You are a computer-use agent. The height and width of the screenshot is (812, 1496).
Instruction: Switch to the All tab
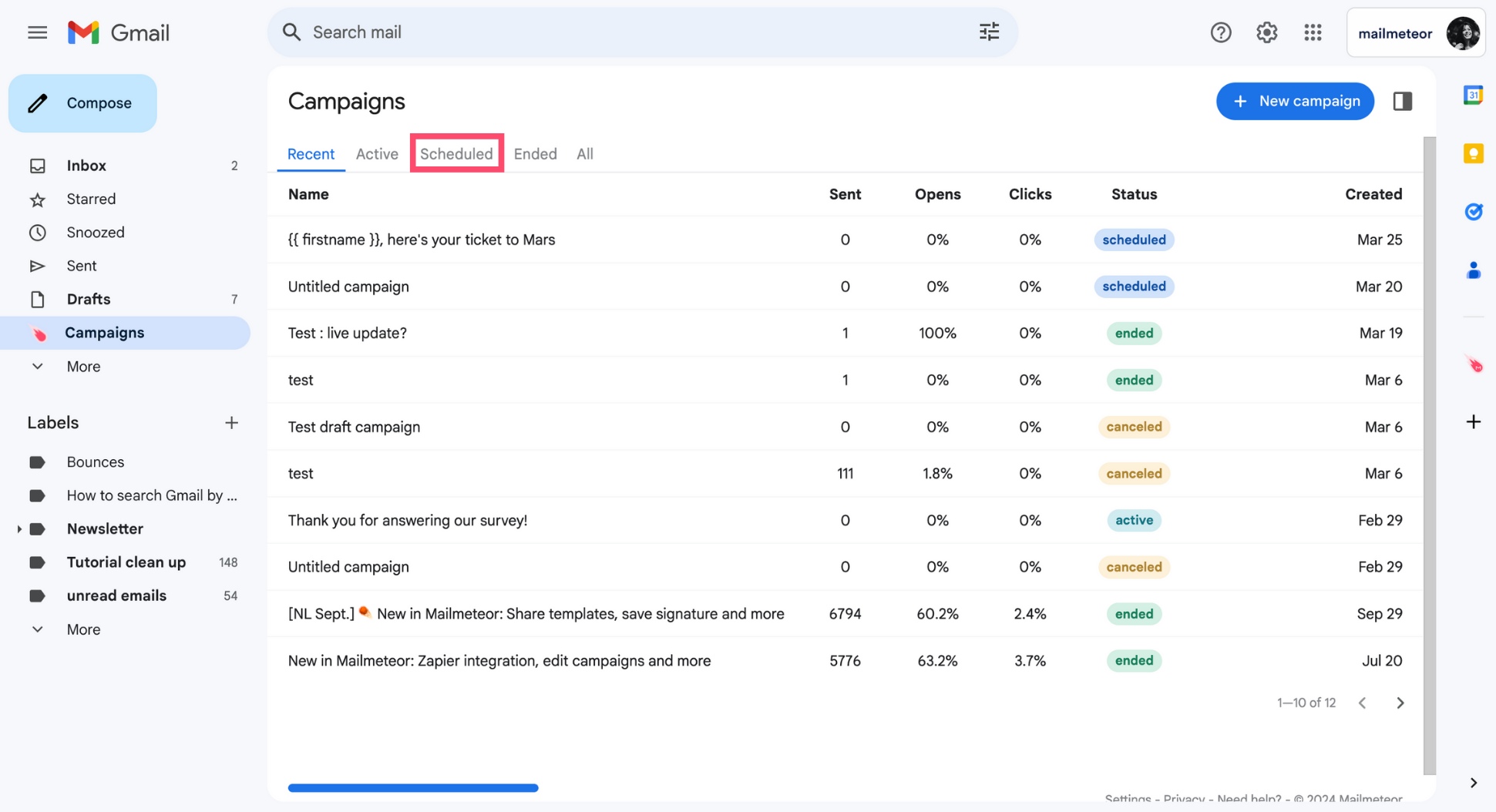tap(585, 154)
